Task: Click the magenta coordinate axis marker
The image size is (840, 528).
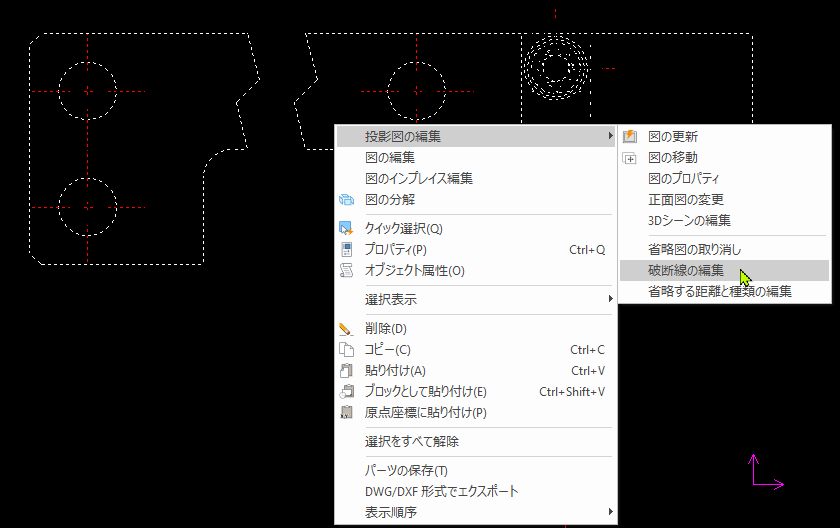Action: [x=767, y=472]
